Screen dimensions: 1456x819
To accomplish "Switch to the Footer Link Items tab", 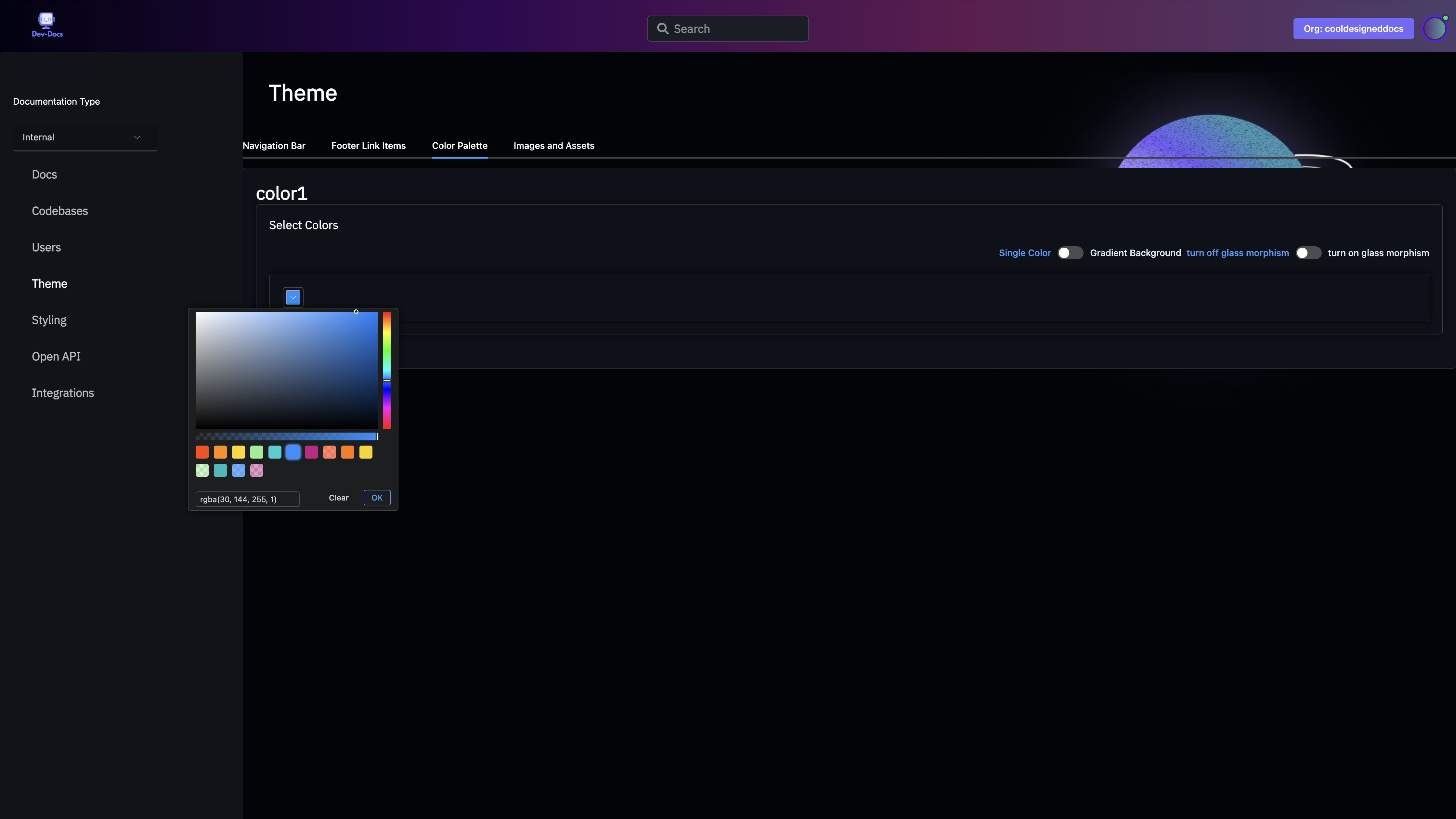I will 368,146.
